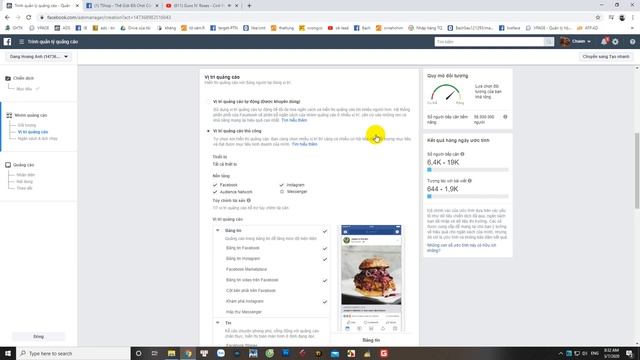Click the info icon beside Số người tiếp cận
This screenshot has width=640, height=360.
[462, 154]
